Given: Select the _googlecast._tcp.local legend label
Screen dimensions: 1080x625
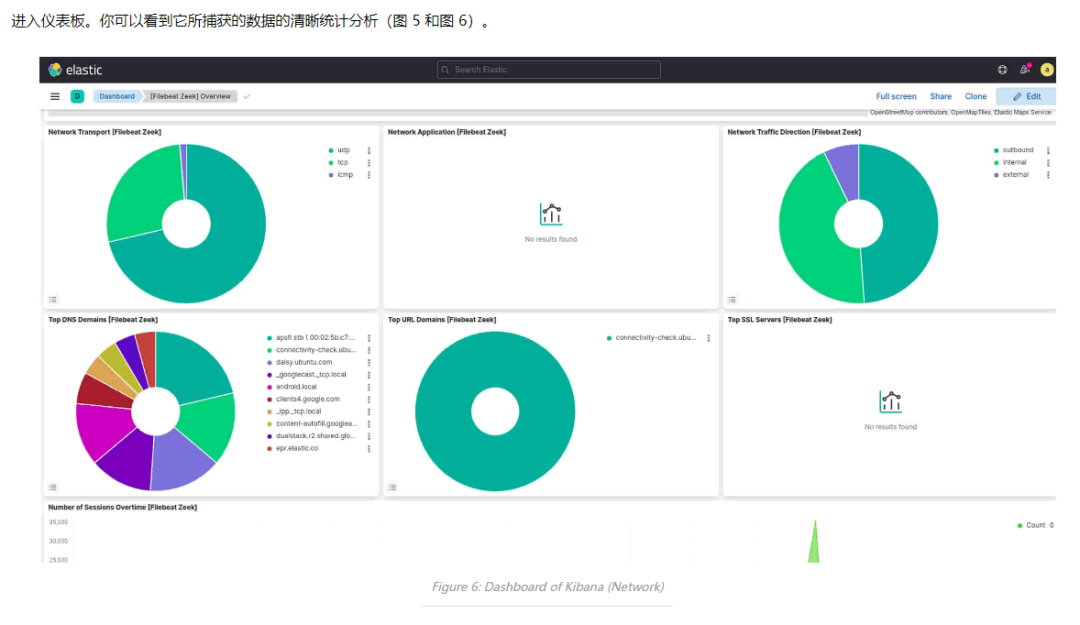Looking at the screenshot, I should click(311, 375).
